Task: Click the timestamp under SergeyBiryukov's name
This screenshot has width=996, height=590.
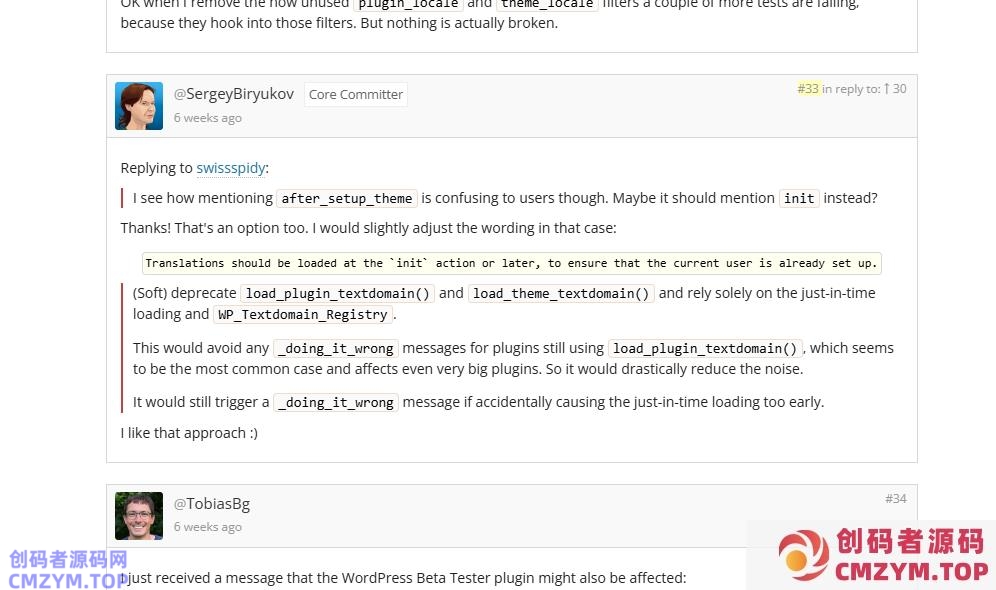Action: pos(208,118)
